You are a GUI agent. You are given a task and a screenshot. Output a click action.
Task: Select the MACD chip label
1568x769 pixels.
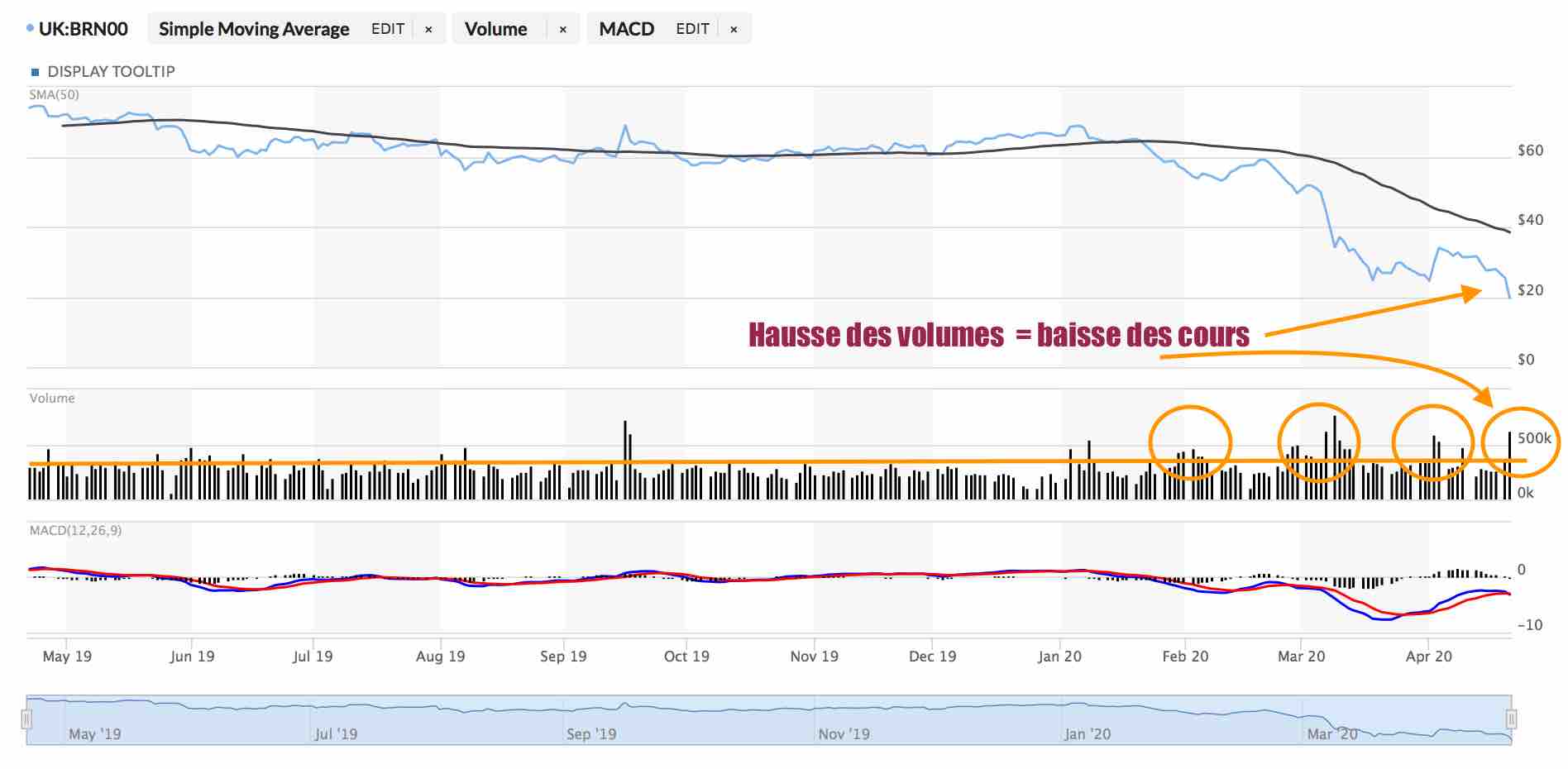(627, 29)
